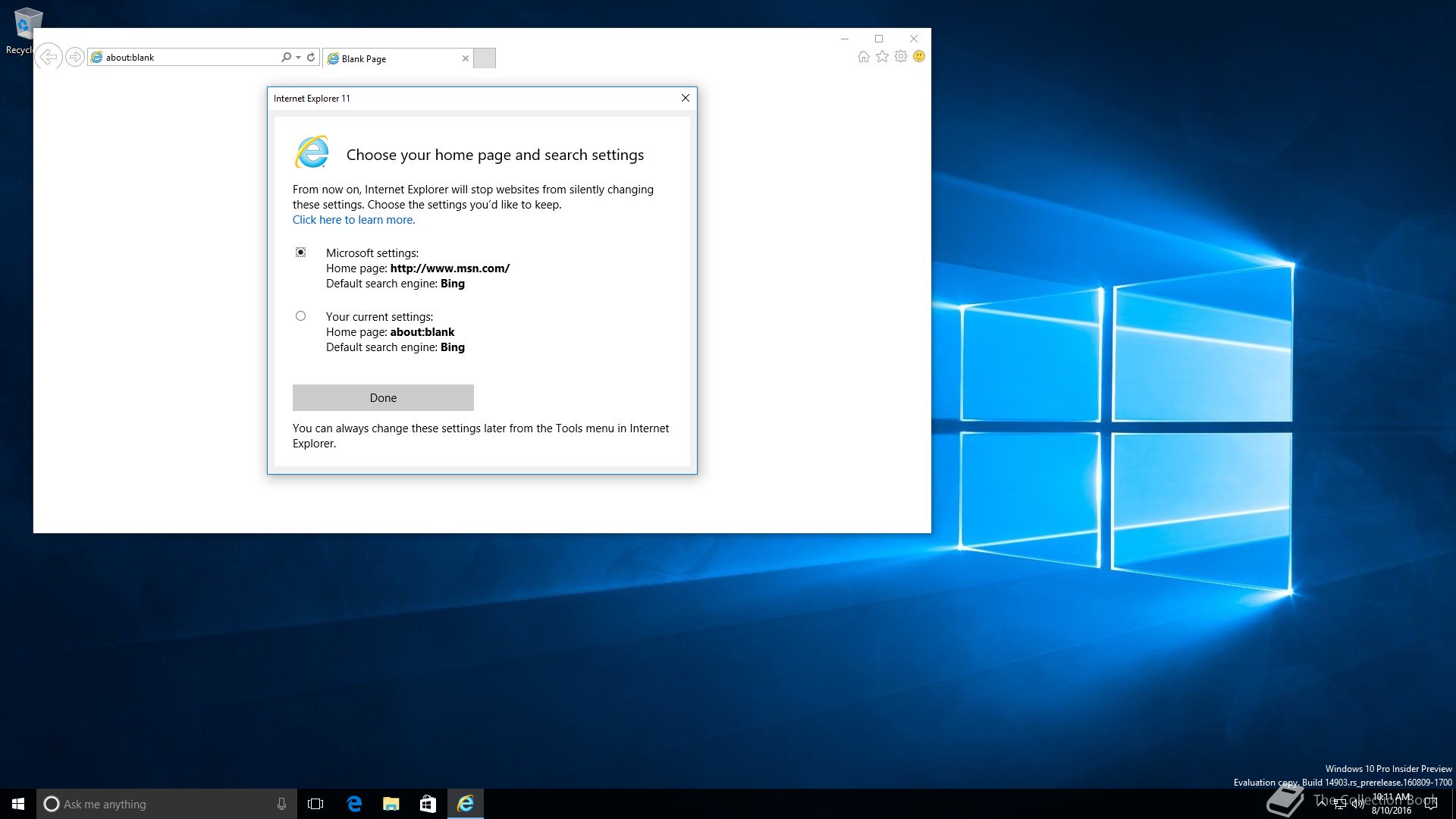Select the Microsoft settings radio option

[300, 253]
